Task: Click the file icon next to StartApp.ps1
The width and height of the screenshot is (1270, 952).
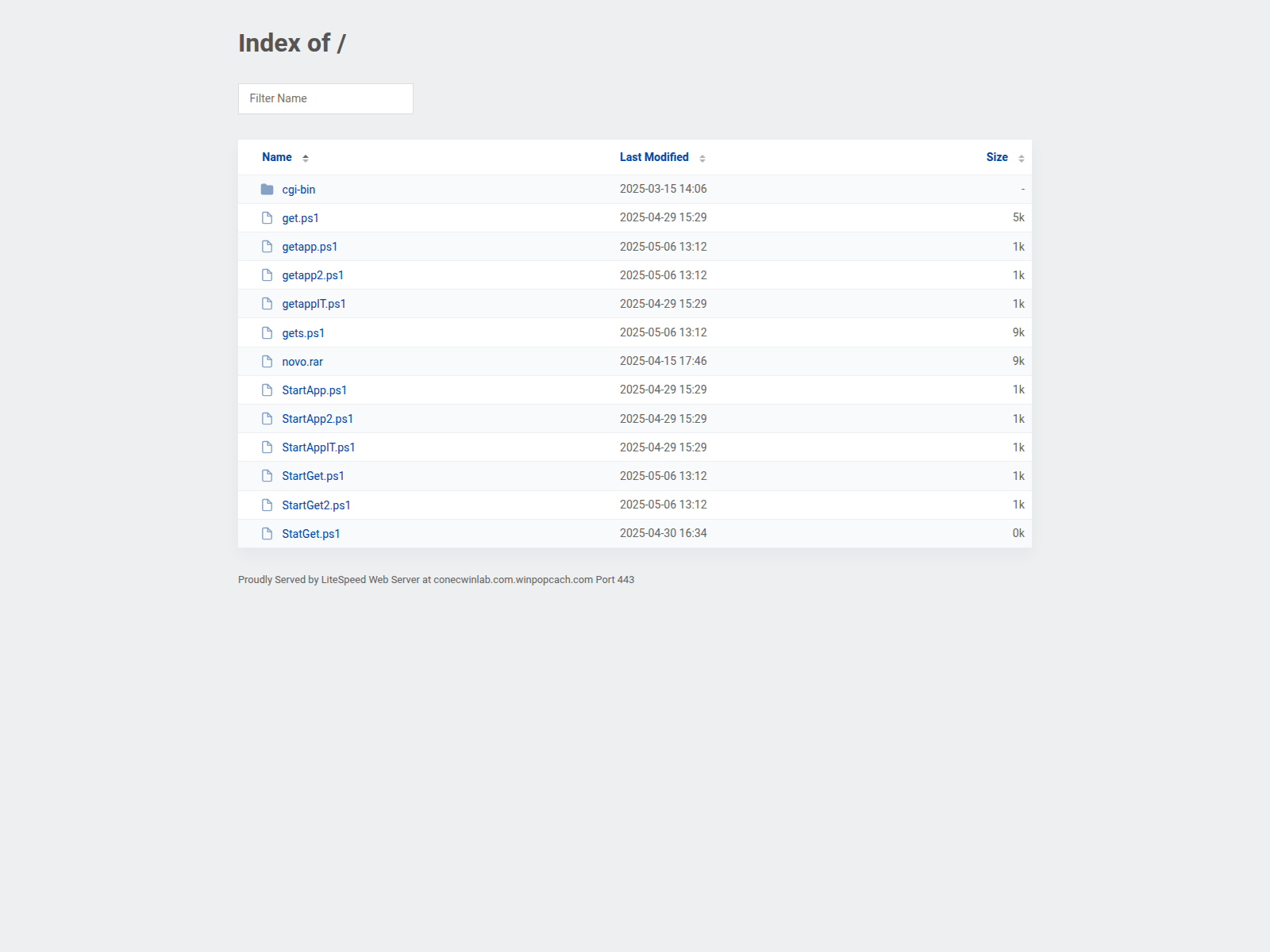Action: [267, 390]
